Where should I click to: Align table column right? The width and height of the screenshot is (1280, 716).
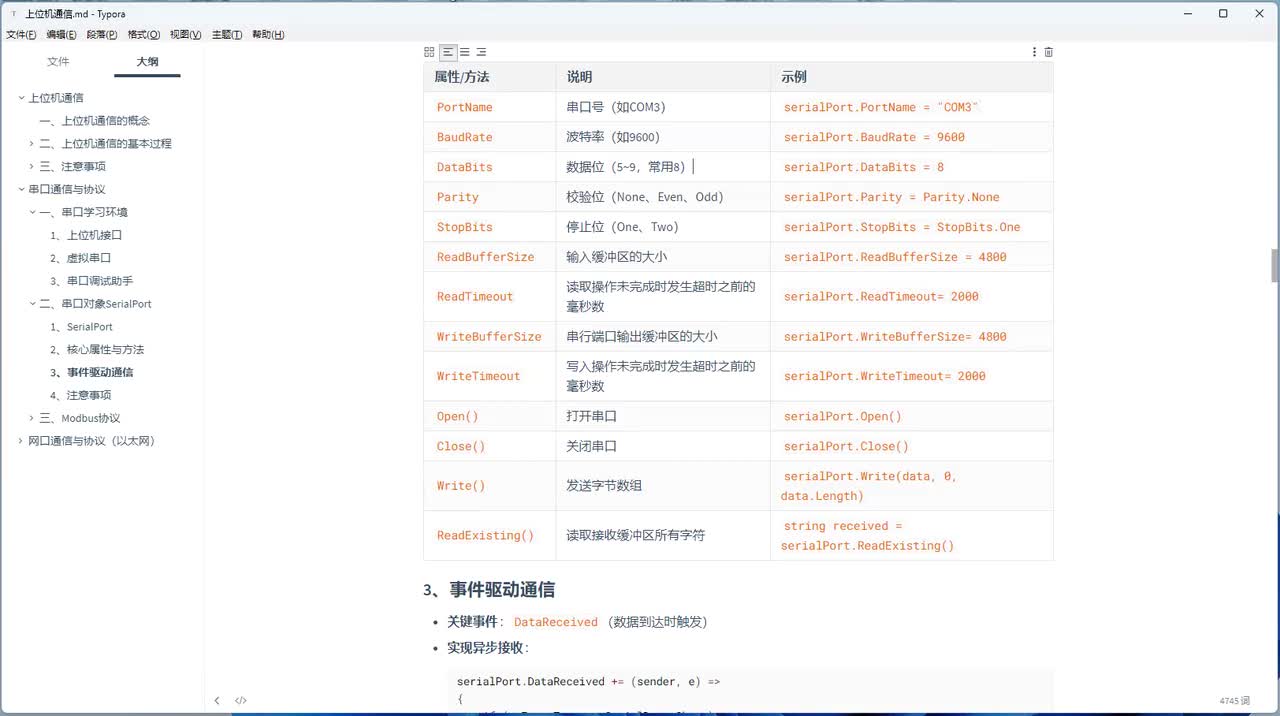[x=481, y=52]
